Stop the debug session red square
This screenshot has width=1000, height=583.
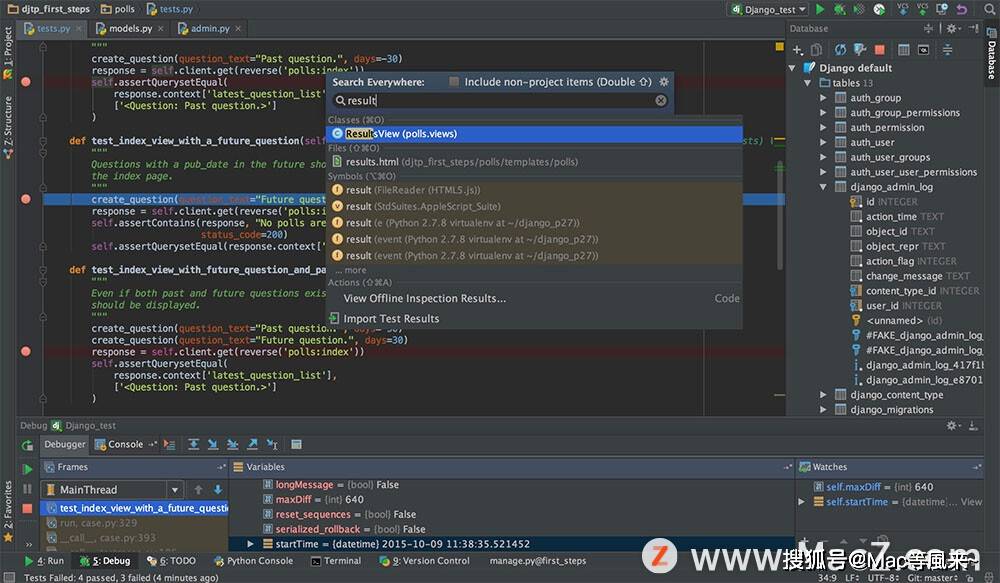point(27,508)
